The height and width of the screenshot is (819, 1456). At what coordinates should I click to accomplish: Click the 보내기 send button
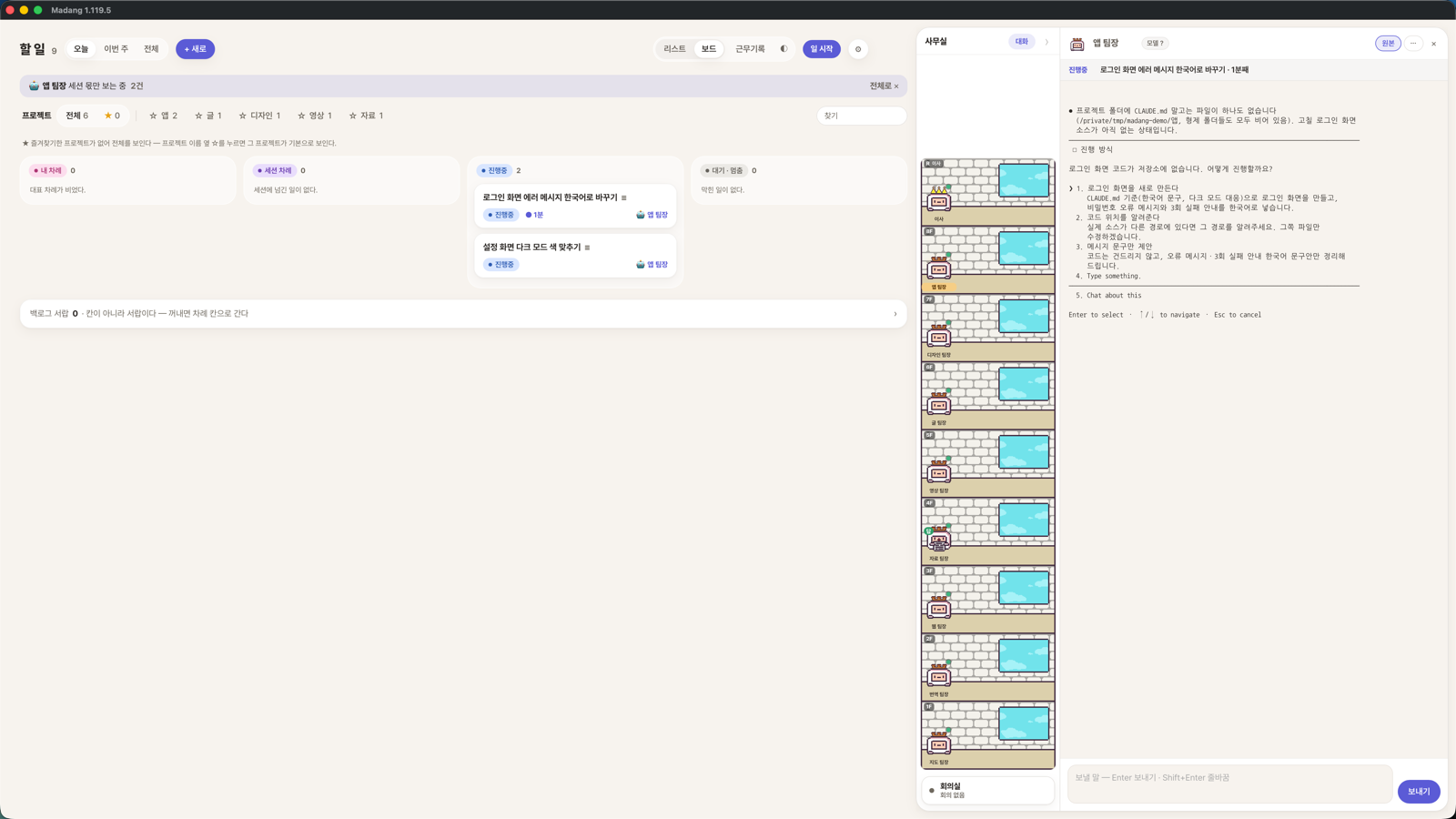point(1419,792)
